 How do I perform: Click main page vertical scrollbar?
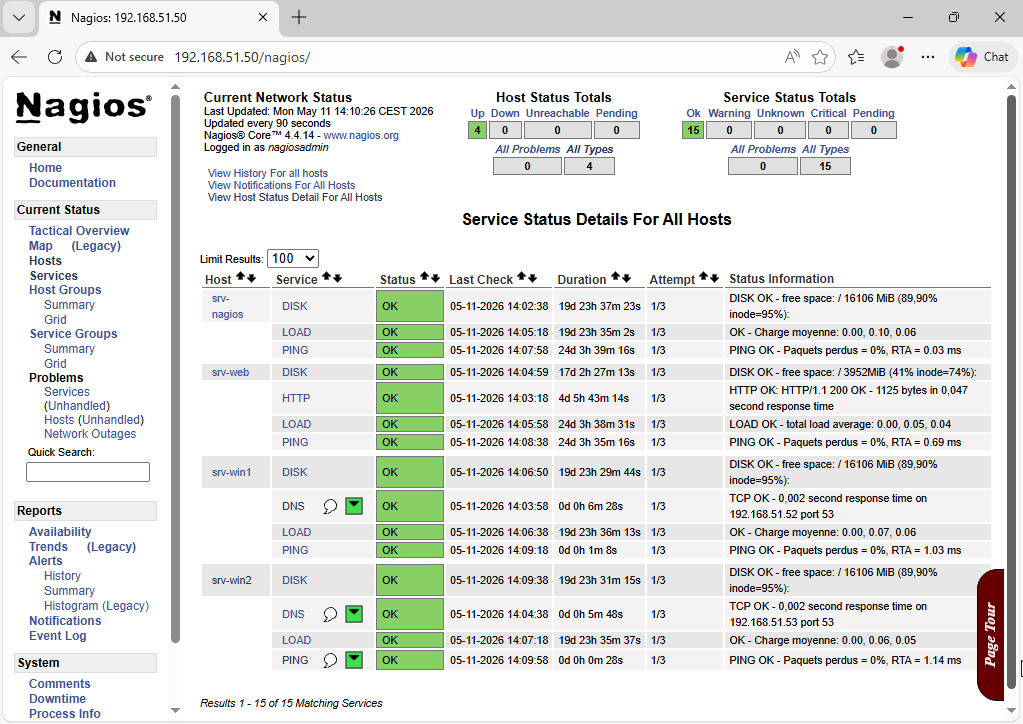pyautogui.click(x=1011, y=391)
